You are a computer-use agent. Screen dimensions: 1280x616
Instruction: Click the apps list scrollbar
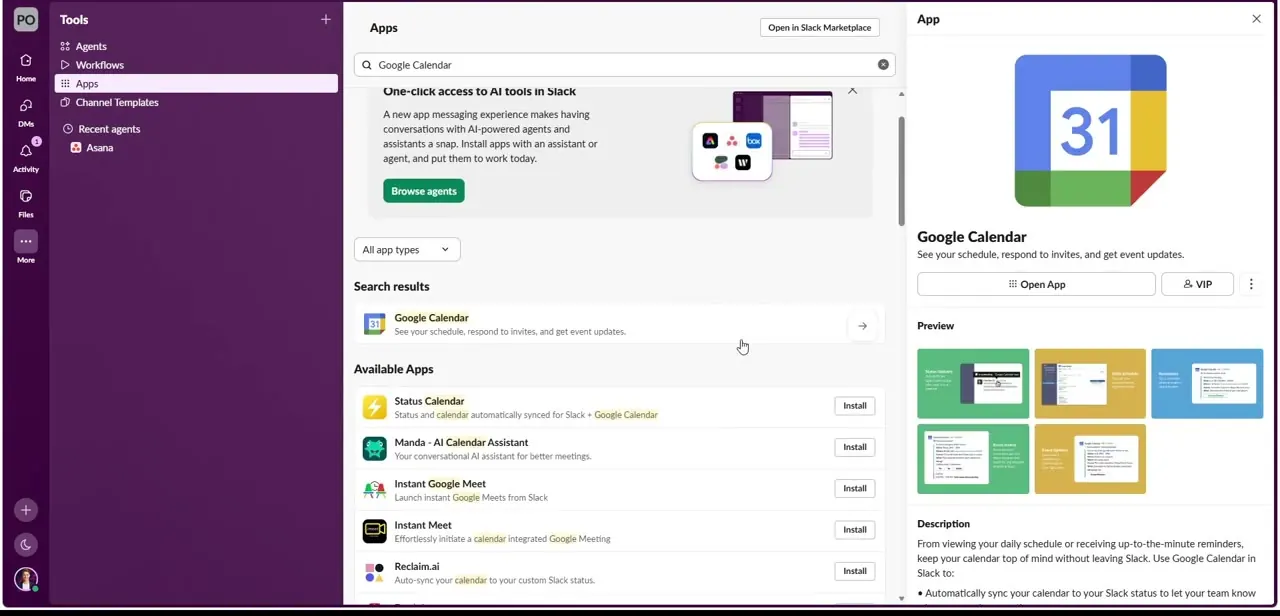pyautogui.click(x=901, y=171)
